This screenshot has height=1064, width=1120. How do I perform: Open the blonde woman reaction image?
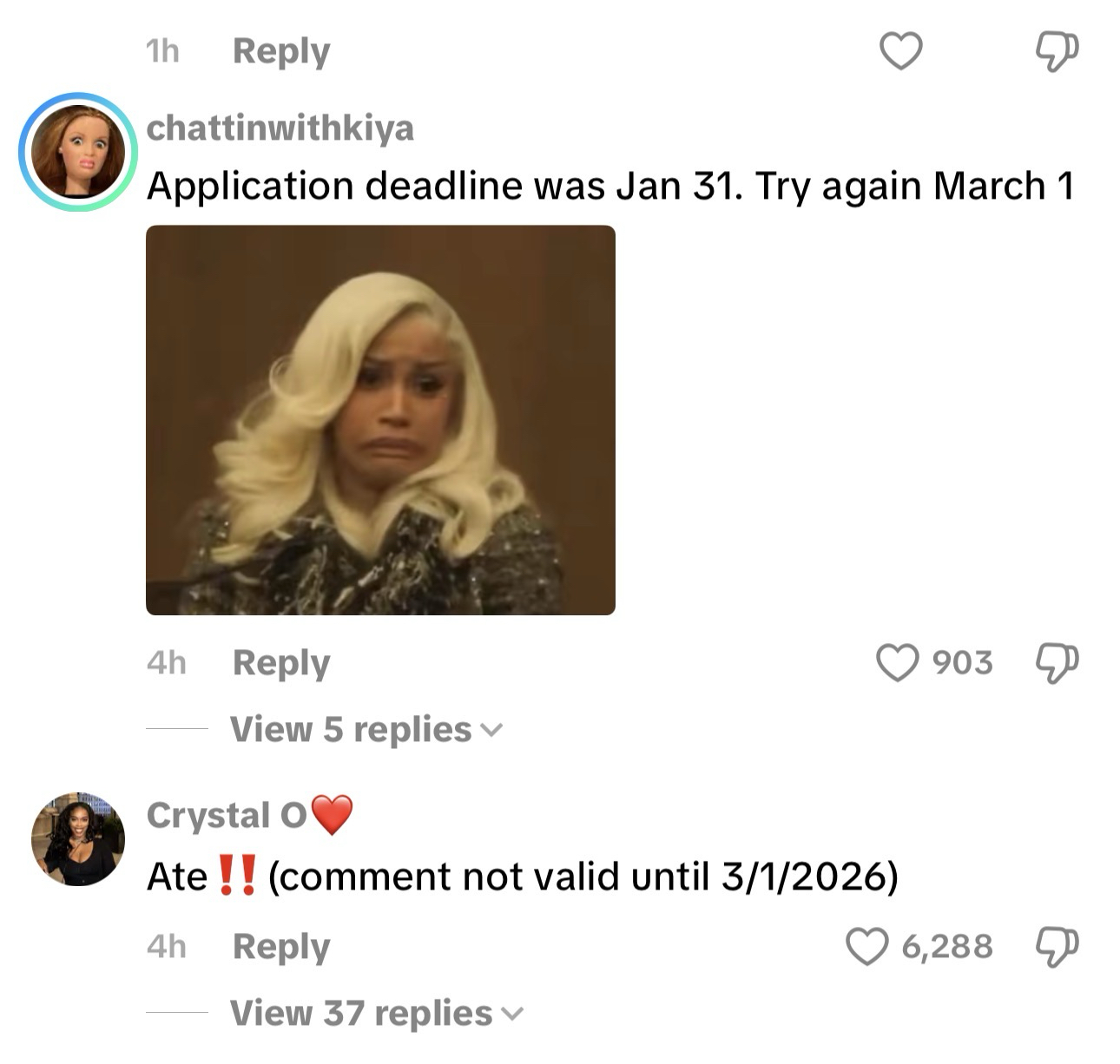(x=380, y=420)
